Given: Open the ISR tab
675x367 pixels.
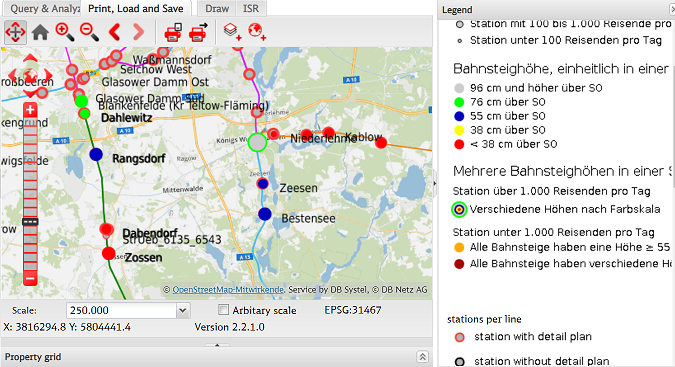Looking at the screenshot, I should pos(251,9).
